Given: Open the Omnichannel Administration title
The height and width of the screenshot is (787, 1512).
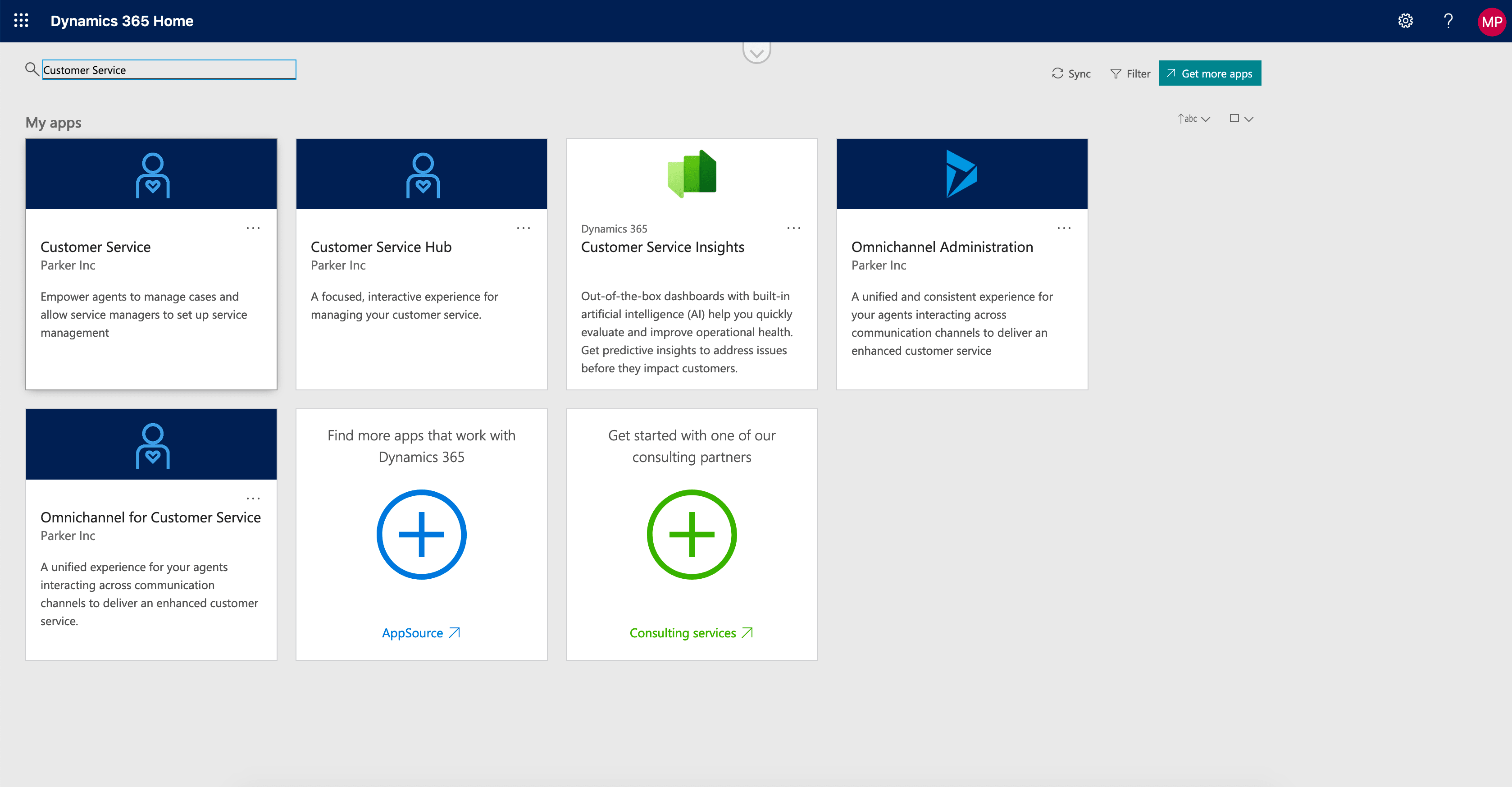Looking at the screenshot, I should (942, 247).
